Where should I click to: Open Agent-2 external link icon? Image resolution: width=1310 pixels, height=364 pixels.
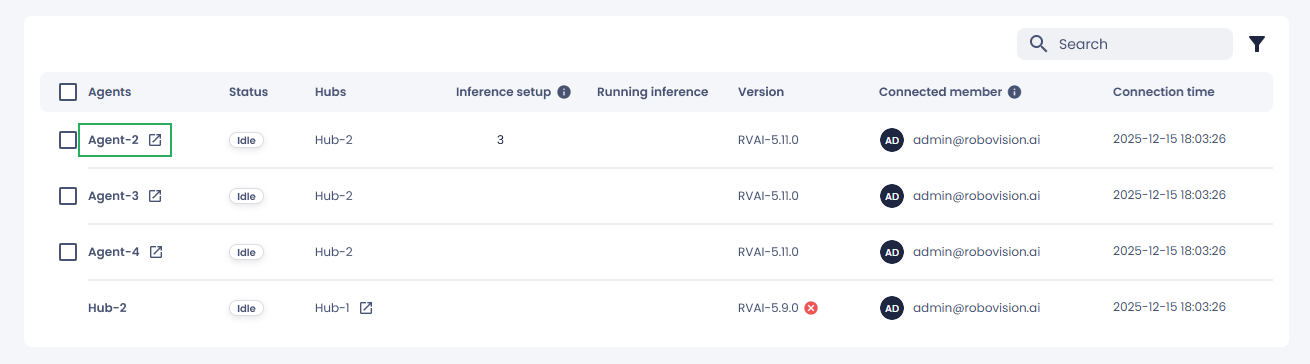155,140
